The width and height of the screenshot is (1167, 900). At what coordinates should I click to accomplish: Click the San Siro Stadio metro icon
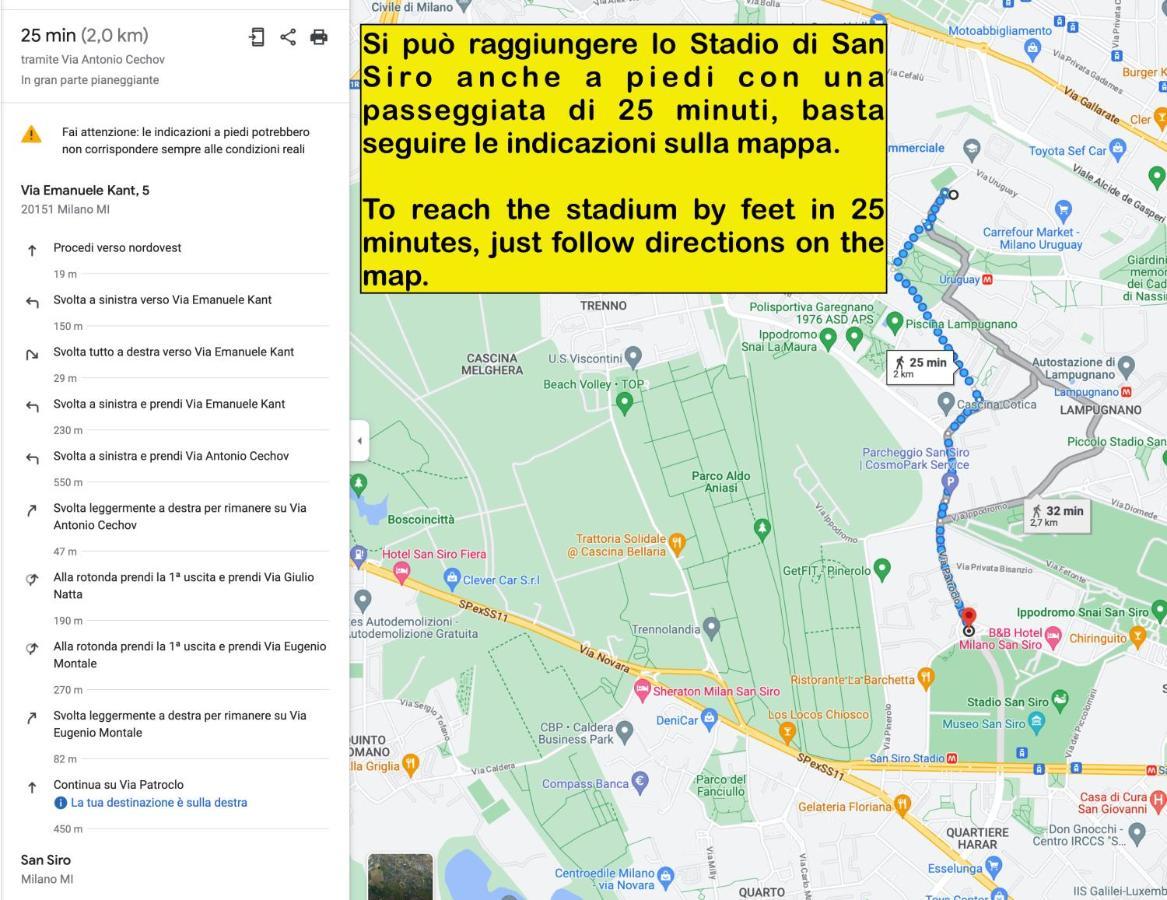[952, 759]
